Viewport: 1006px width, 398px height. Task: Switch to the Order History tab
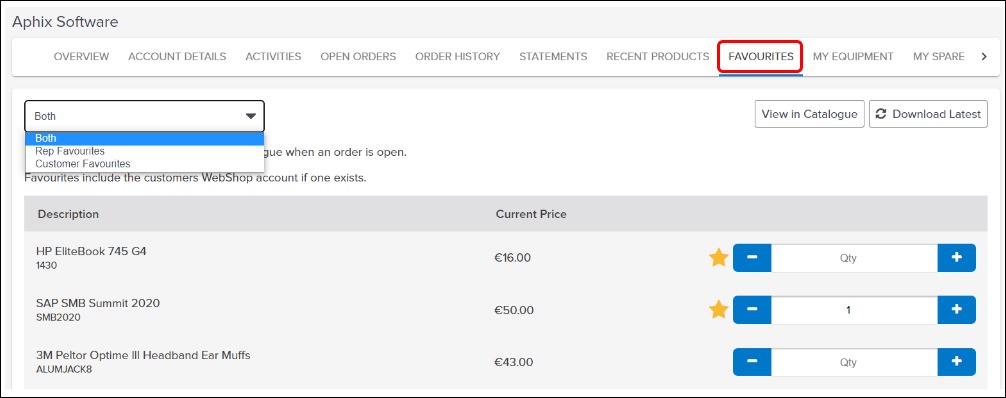[x=457, y=56]
